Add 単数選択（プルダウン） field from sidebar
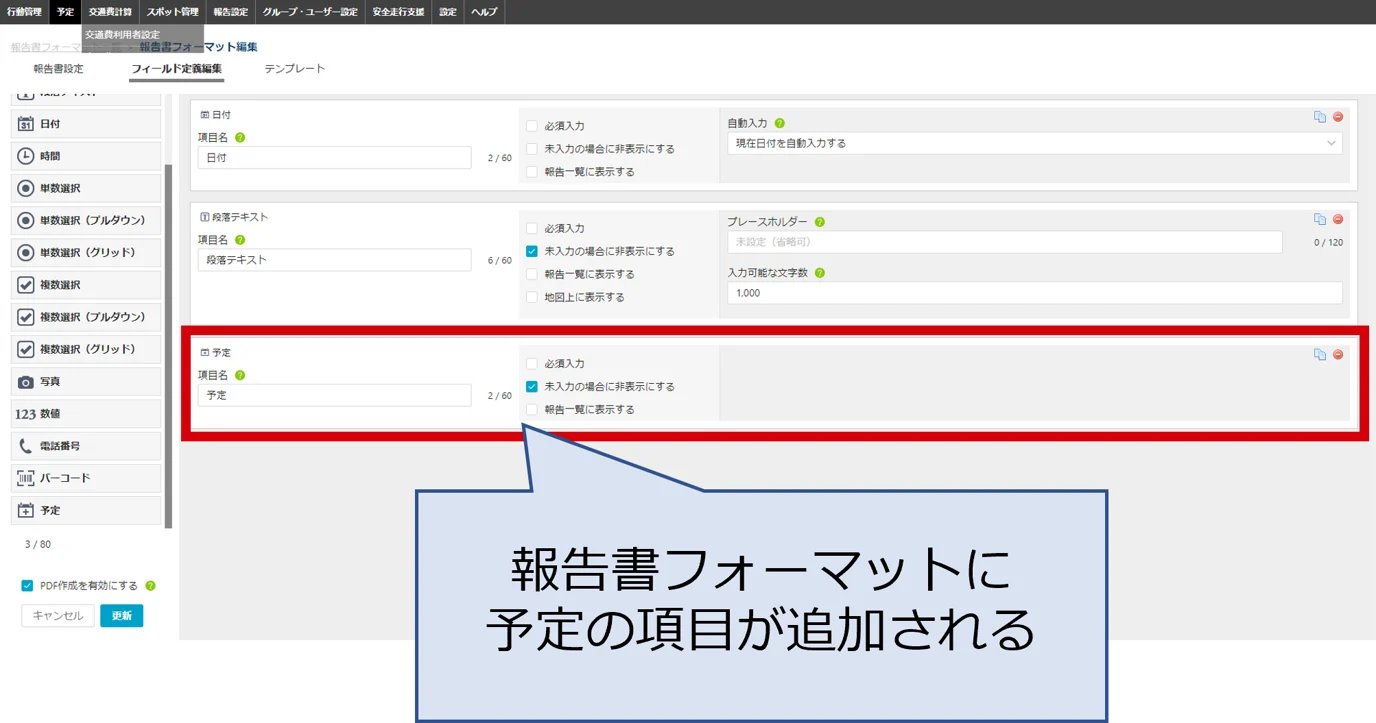 (x=86, y=220)
